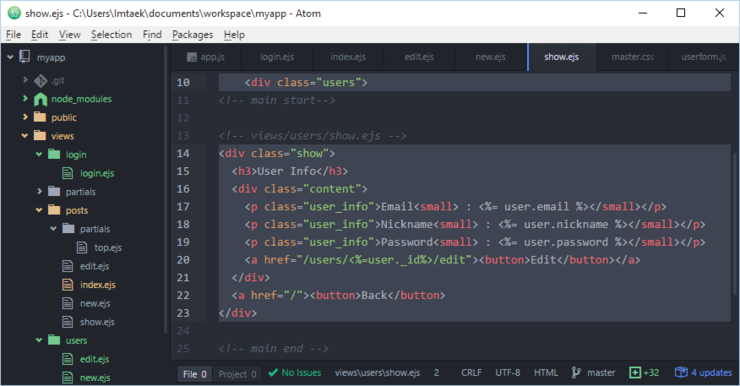The image size is (740, 386).
Task: Click line number 17 in the gutter
Action: pos(183,207)
